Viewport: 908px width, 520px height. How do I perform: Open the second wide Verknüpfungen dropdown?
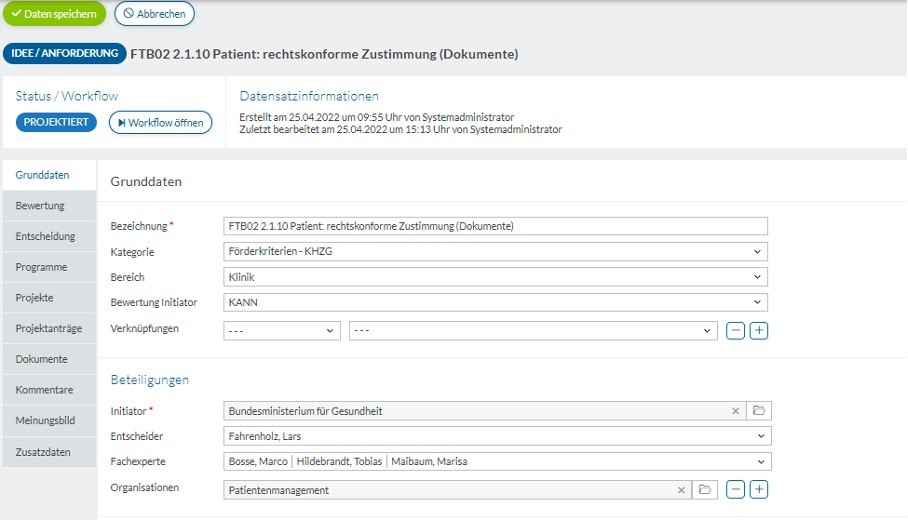click(x=533, y=331)
